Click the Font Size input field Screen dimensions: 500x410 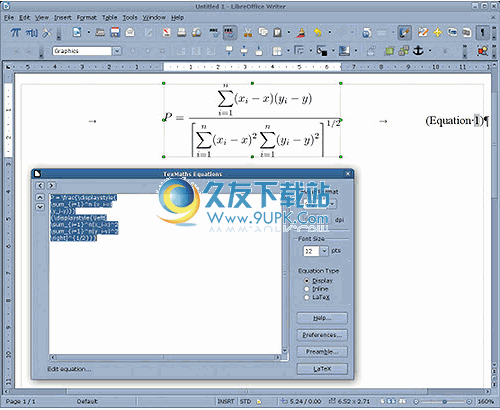pos(311,251)
